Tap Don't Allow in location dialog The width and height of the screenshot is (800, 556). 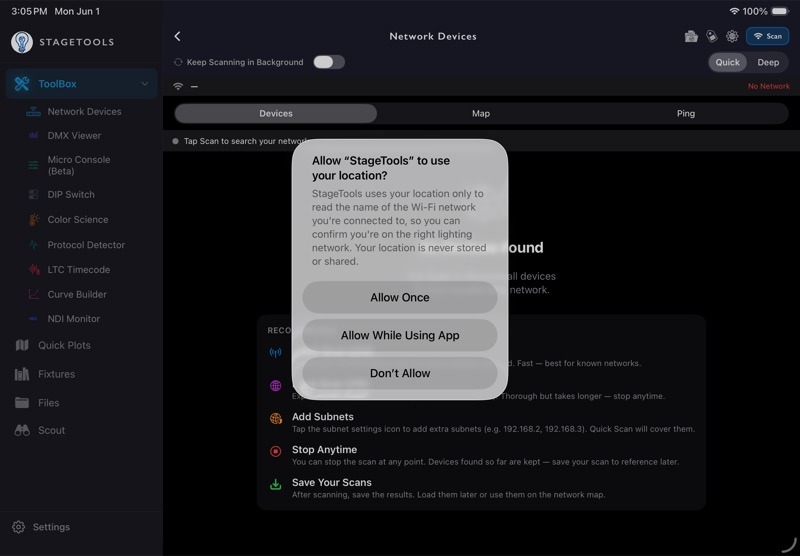[x=399, y=373]
